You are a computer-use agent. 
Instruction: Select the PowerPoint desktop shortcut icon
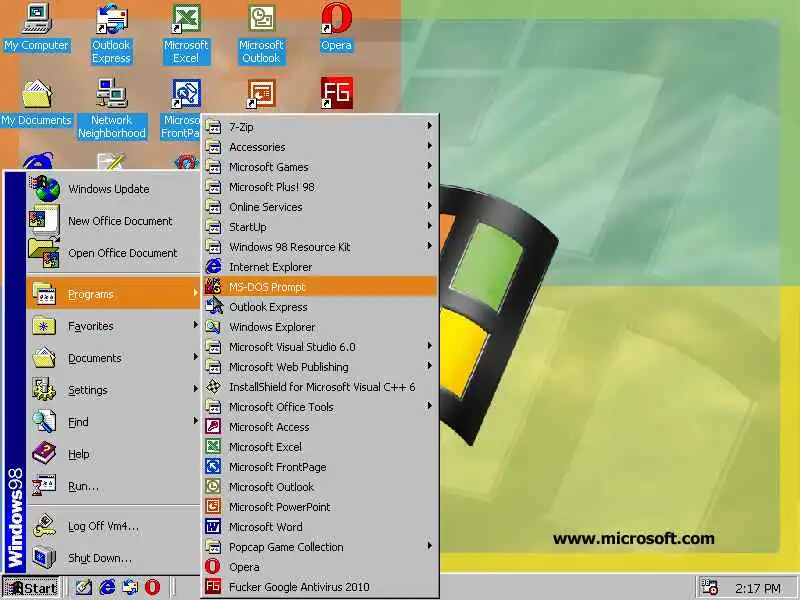pos(261,93)
